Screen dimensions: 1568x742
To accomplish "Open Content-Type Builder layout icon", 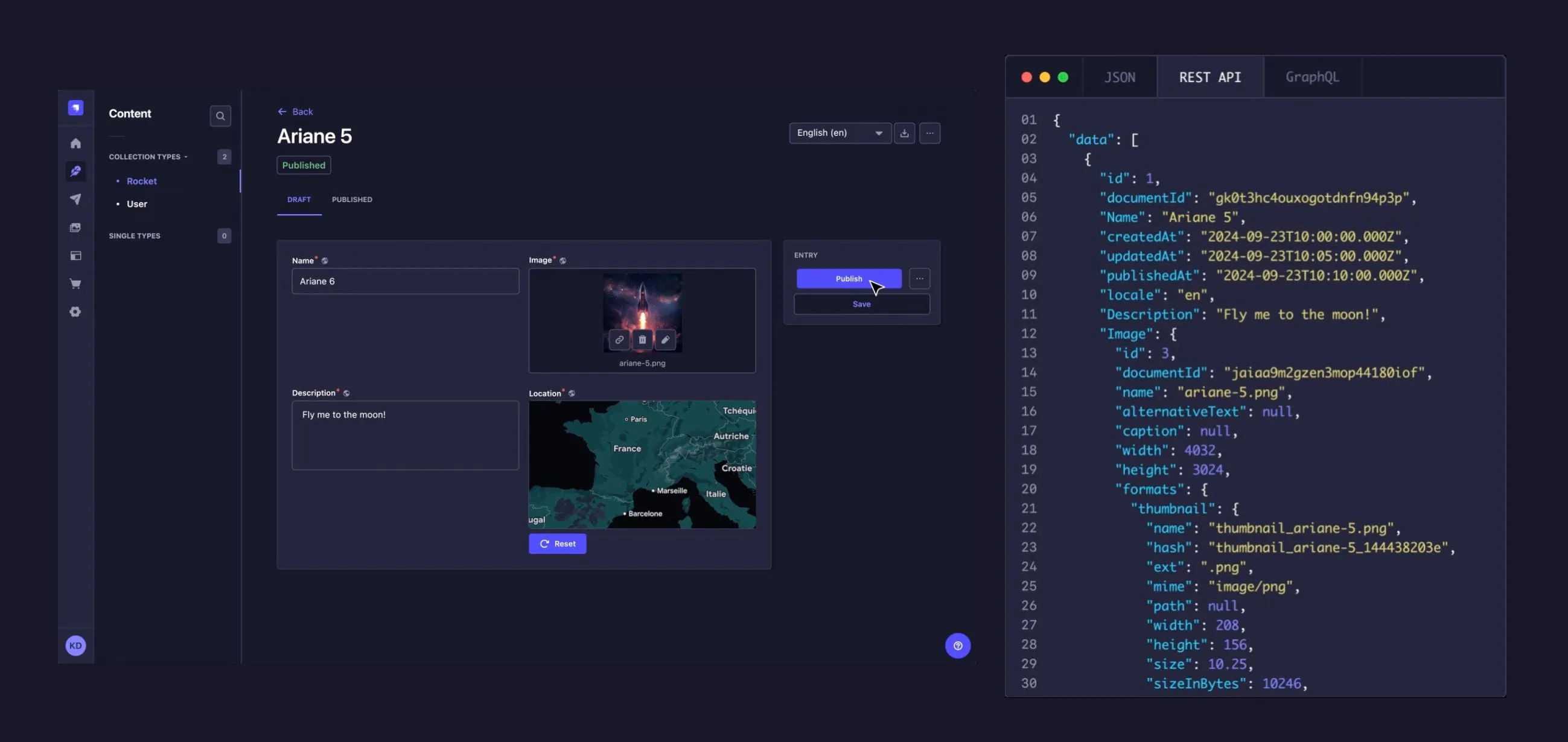I will click(75, 255).
